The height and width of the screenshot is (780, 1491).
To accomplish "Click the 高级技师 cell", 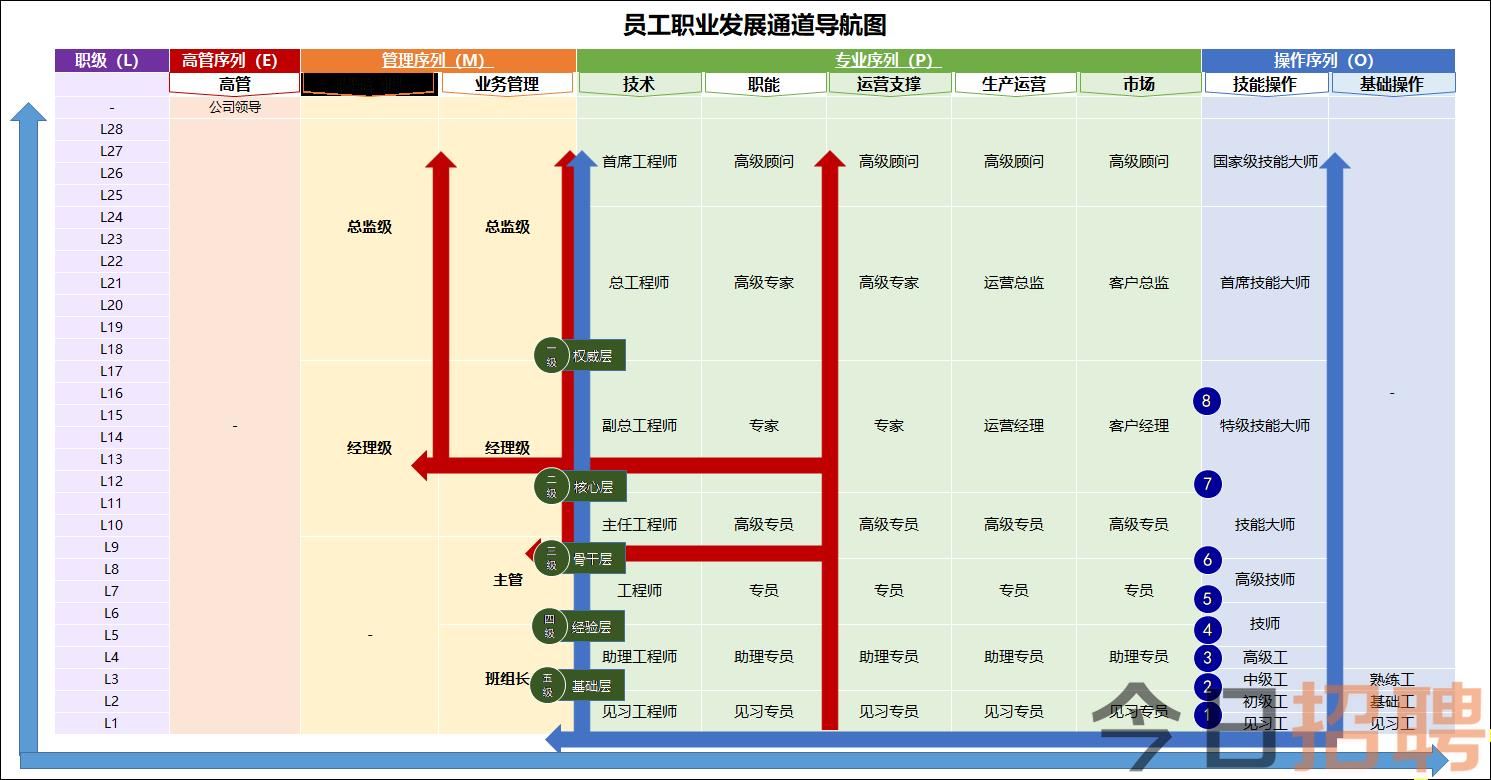I will click(1265, 580).
